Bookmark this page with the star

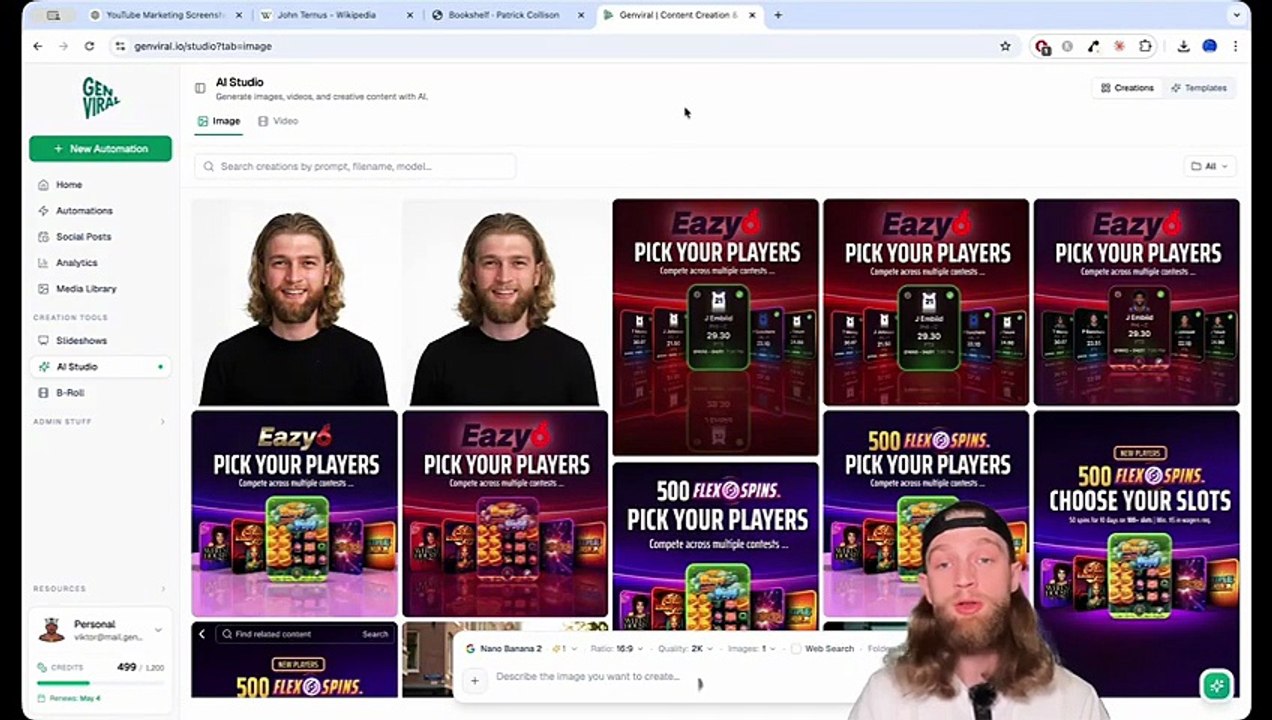(x=1005, y=46)
